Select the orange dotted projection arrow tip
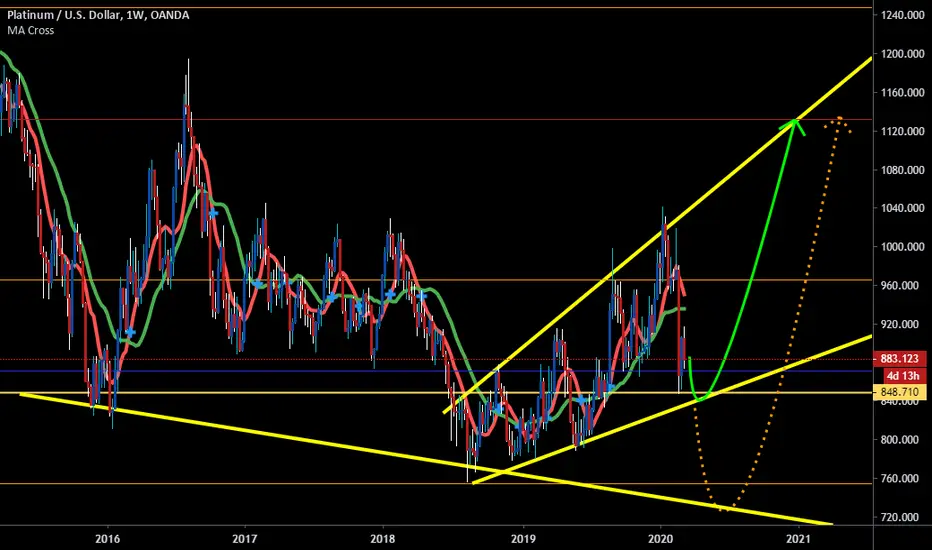 (x=839, y=123)
